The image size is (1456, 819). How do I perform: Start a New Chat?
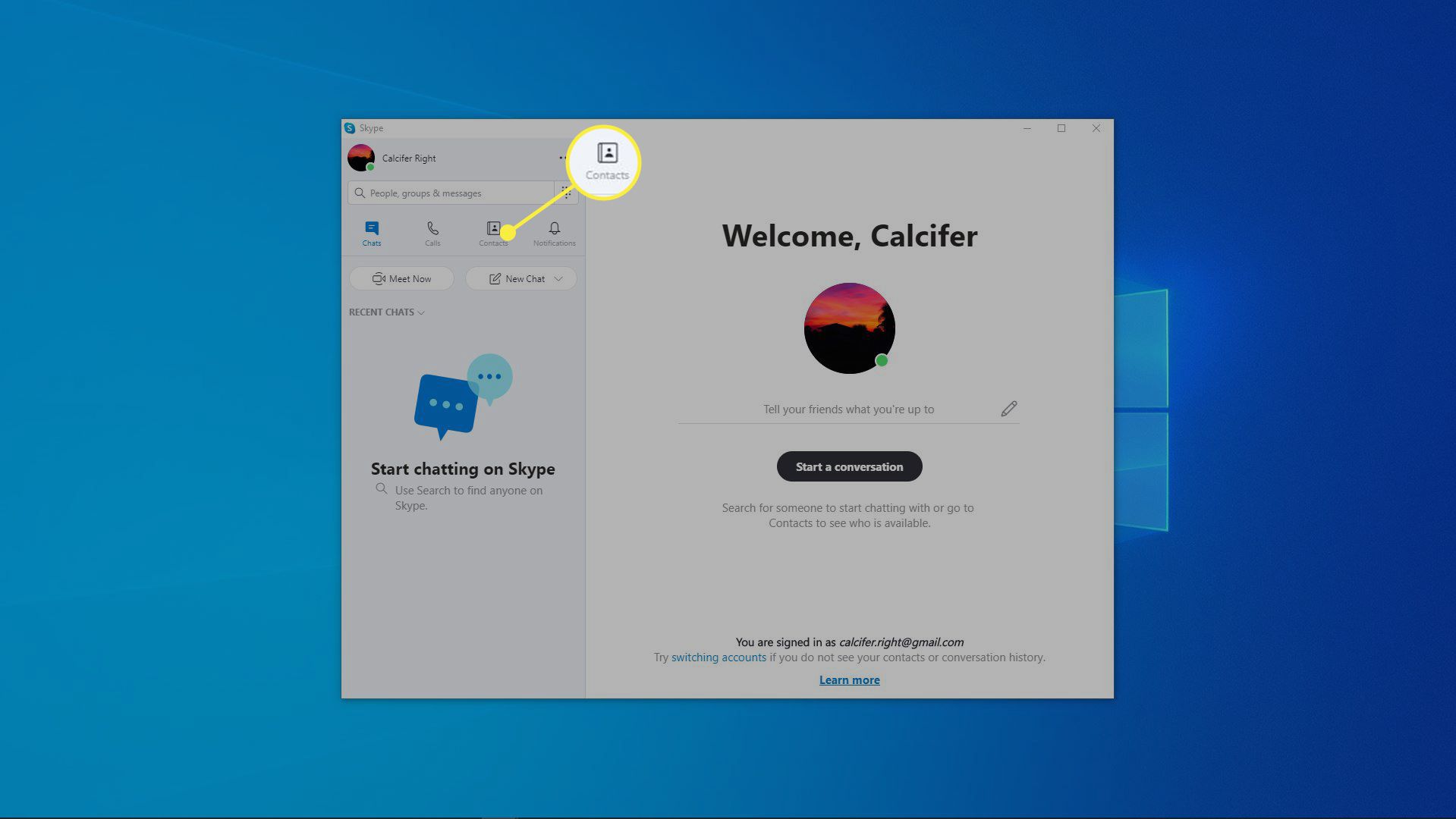pyautogui.click(x=517, y=278)
